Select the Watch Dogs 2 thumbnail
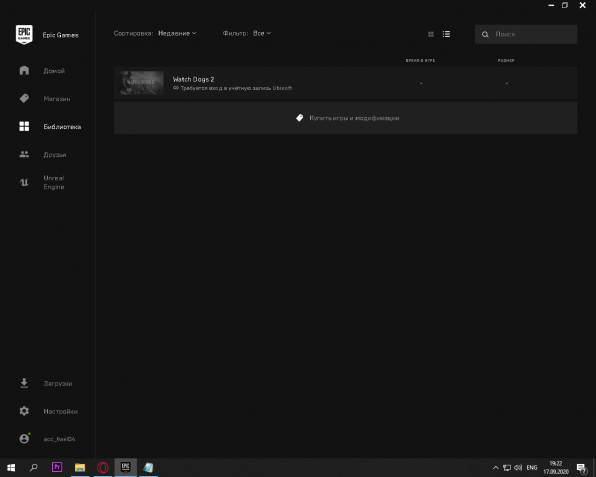The height and width of the screenshot is (477, 596). (141, 83)
